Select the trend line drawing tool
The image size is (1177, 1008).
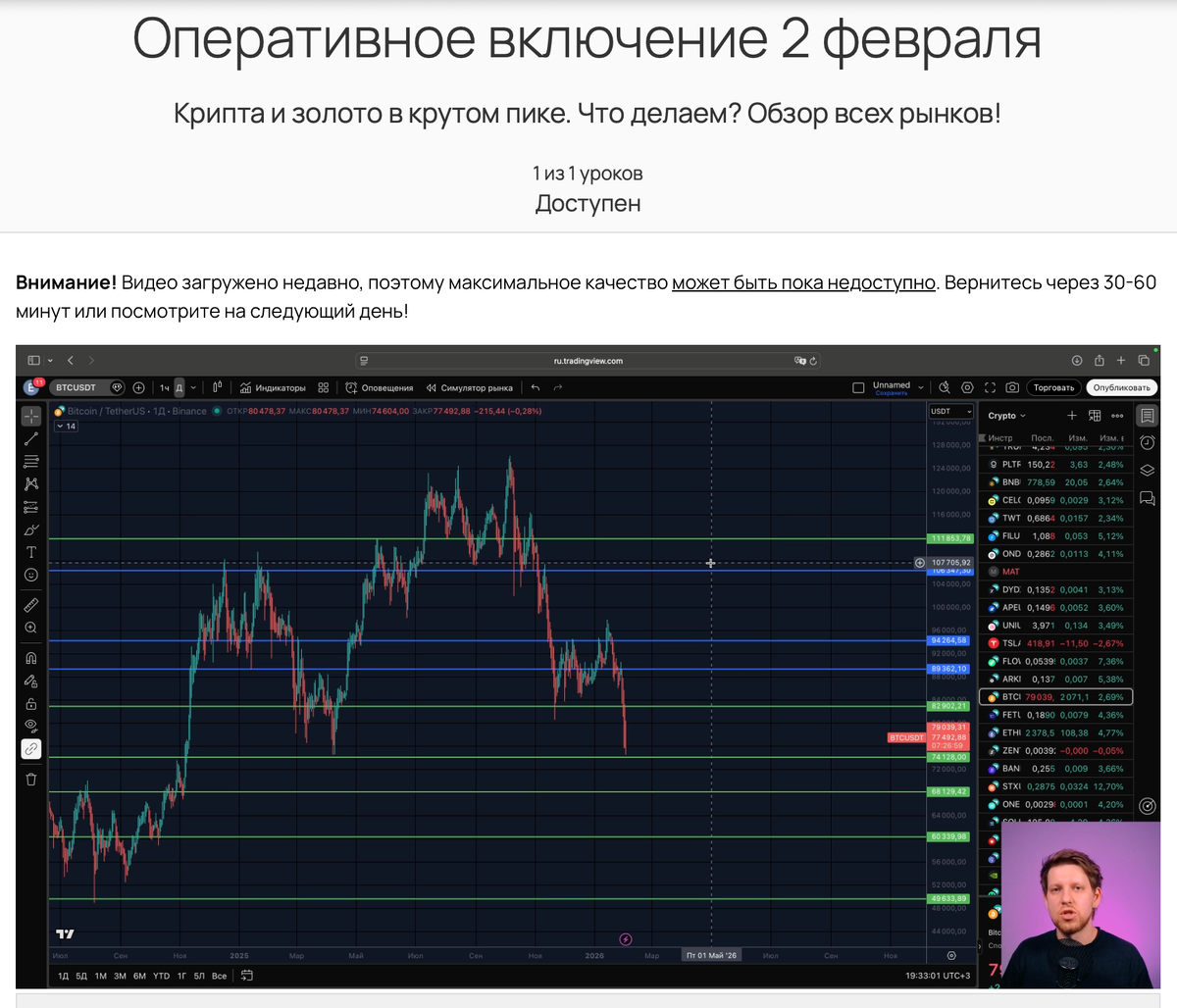coord(31,438)
